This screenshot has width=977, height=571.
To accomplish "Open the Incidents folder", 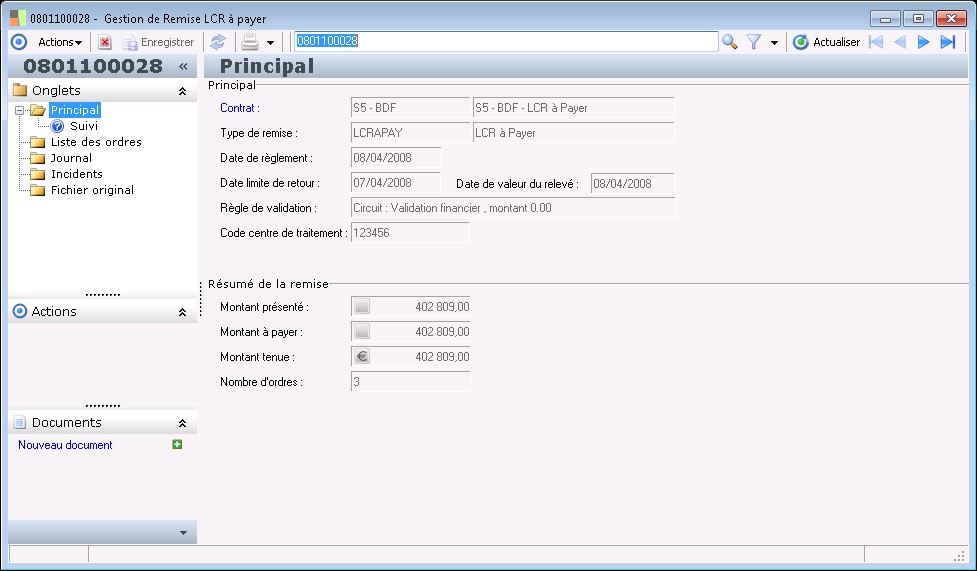I will (x=77, y=174).
